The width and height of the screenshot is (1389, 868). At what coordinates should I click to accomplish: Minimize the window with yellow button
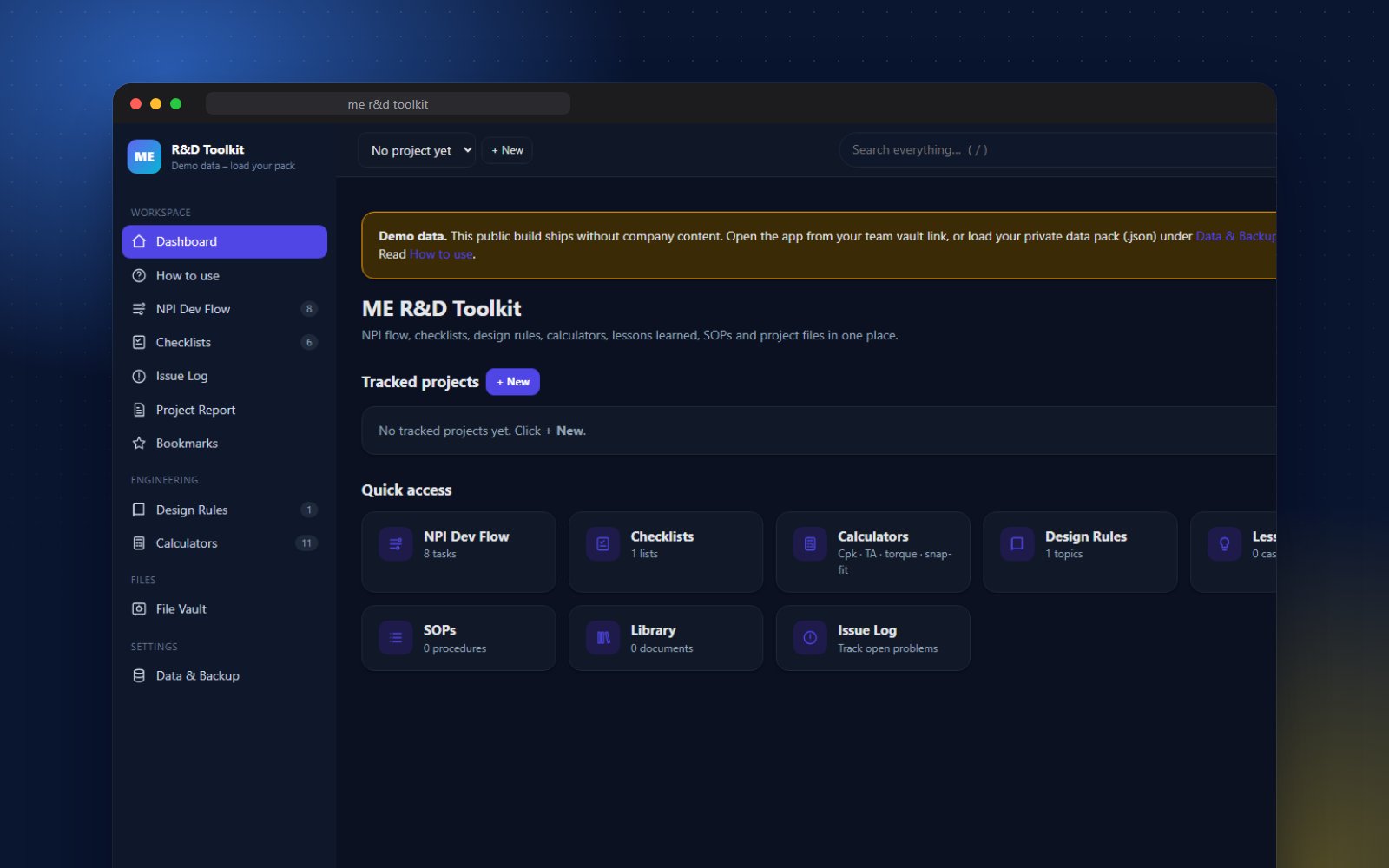(155, 104)
